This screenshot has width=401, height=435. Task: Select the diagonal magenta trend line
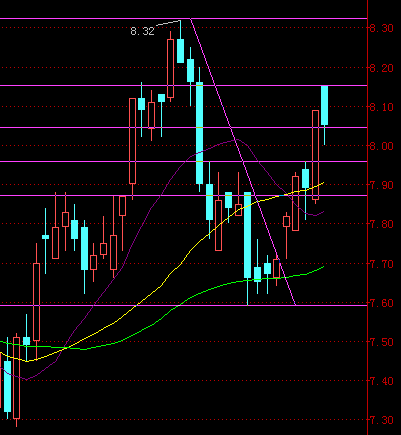click(243, 162)
